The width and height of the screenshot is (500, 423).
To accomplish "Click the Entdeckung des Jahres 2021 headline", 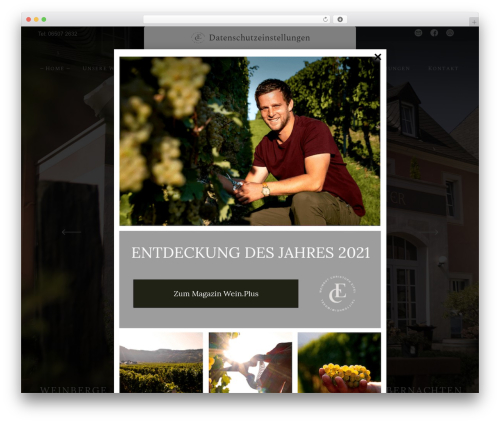I will coord(250,253).
